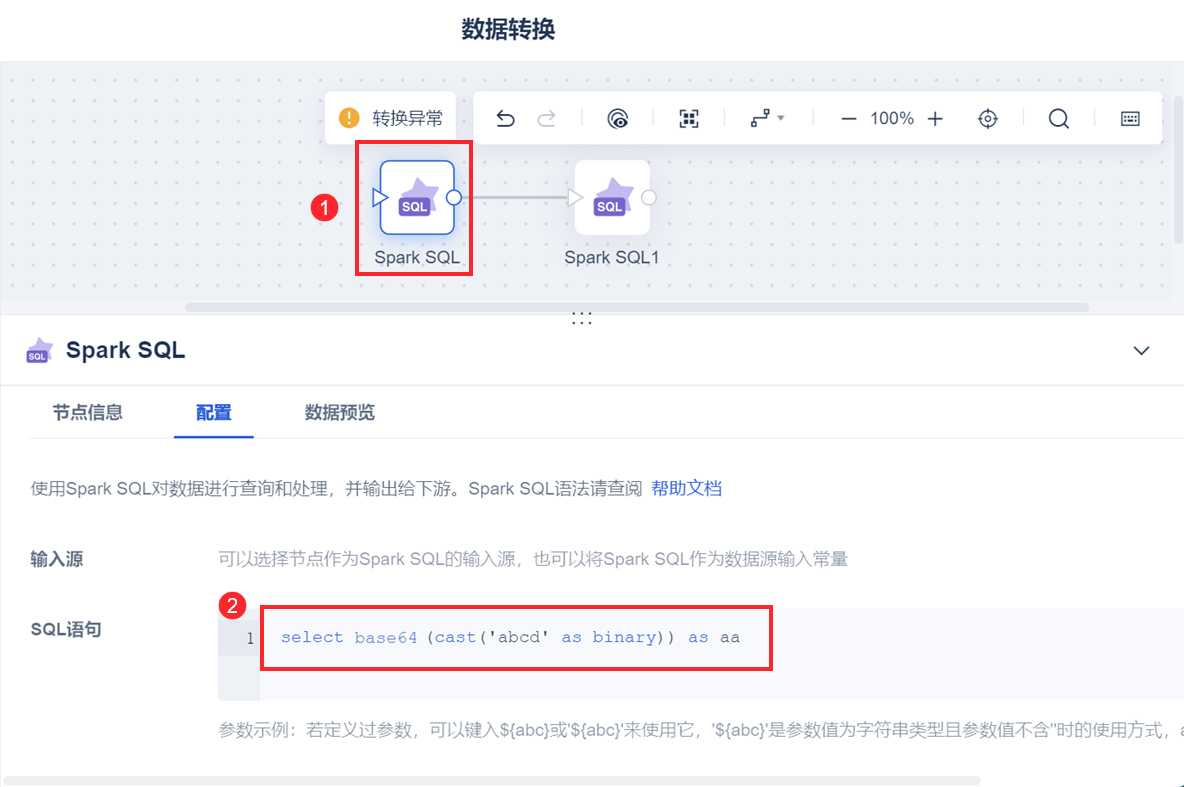The image size is (1184, 787).
Task: Zoom in with the plus icon
Action: [935, 119]
